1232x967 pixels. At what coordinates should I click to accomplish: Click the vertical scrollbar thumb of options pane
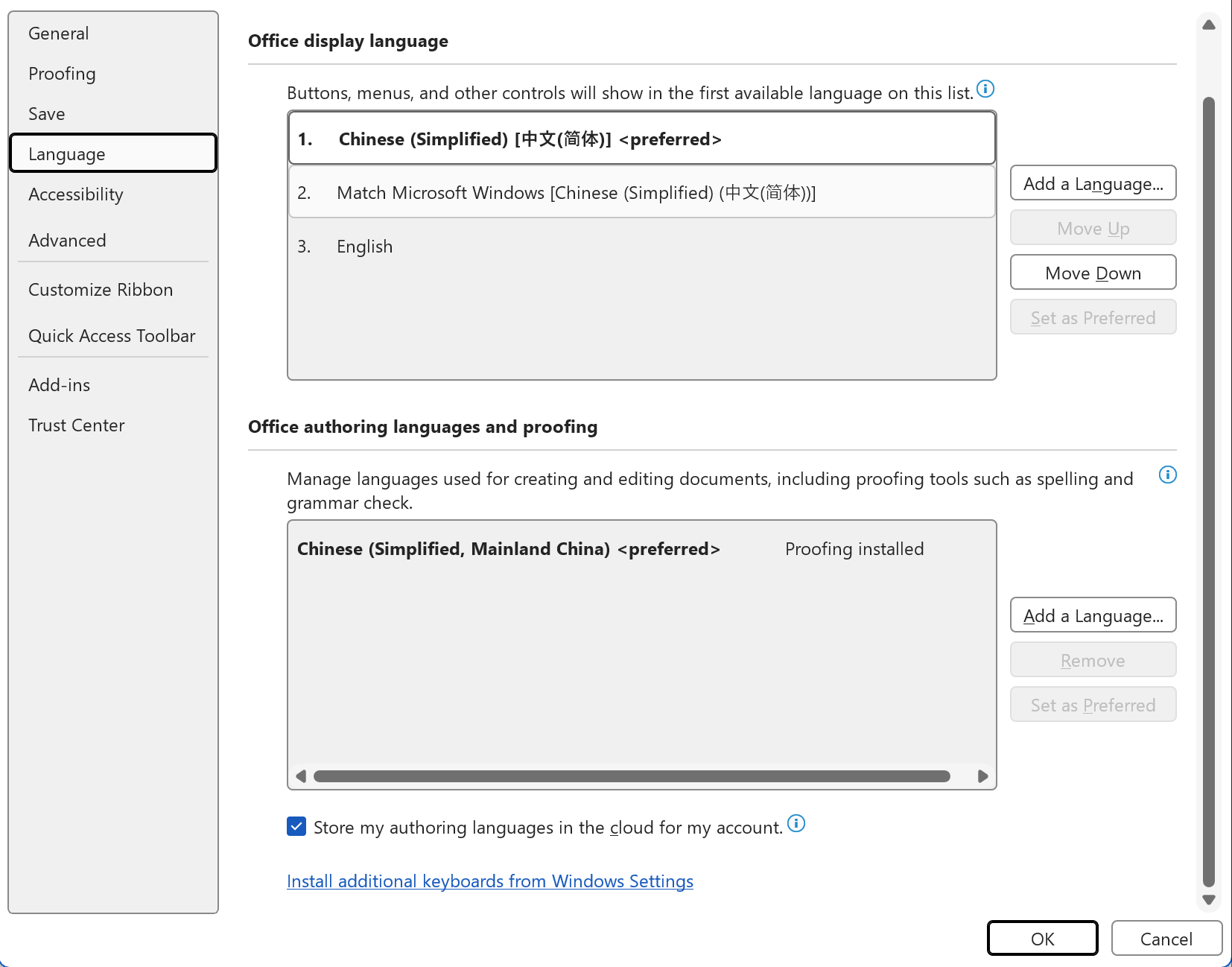tap(1209, 492)
